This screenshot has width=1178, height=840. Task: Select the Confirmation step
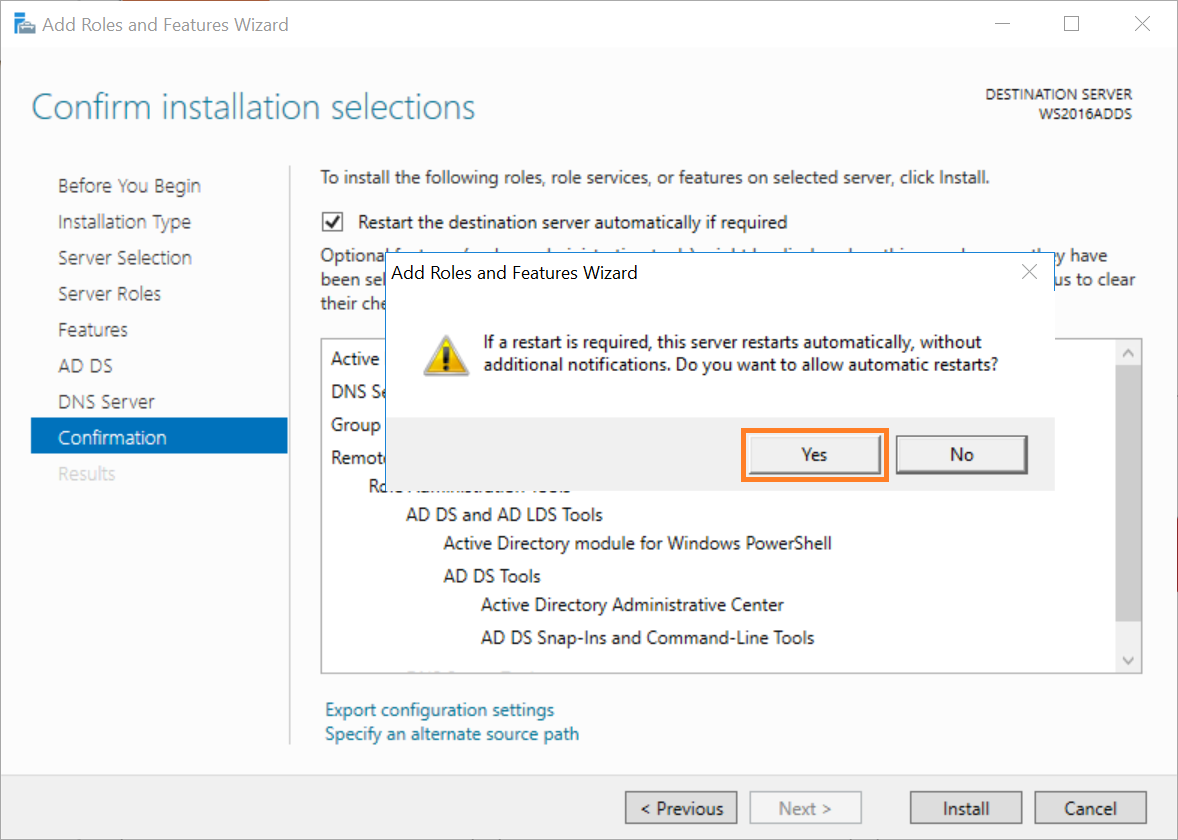point(159,436)
